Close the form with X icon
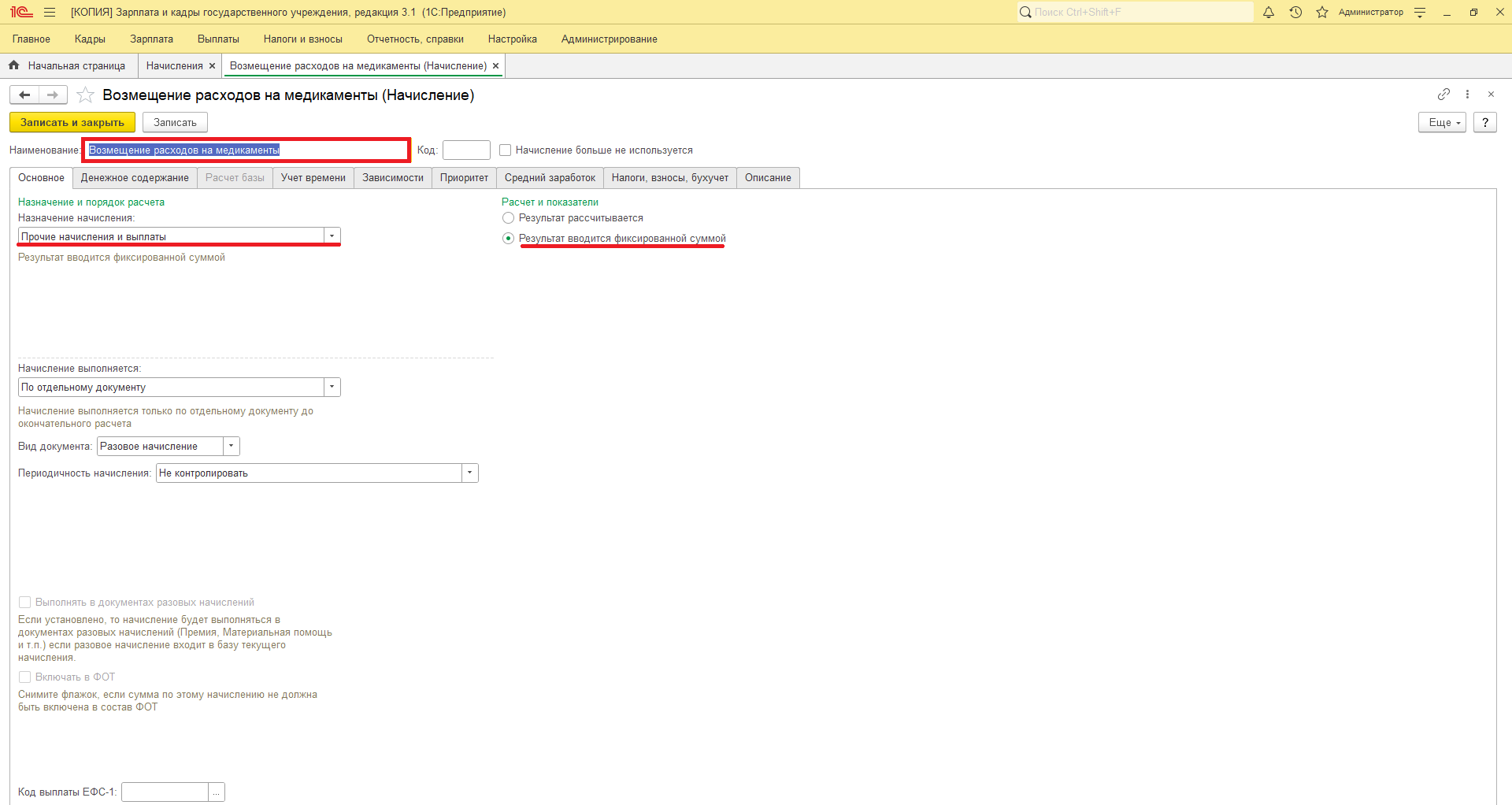This screenshot has width=1512, height=805. click(1491, 95)
